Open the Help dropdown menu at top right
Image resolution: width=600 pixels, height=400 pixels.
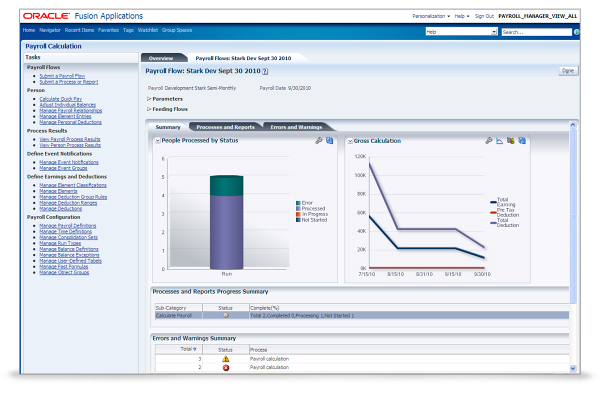click(x=461, y=16)
